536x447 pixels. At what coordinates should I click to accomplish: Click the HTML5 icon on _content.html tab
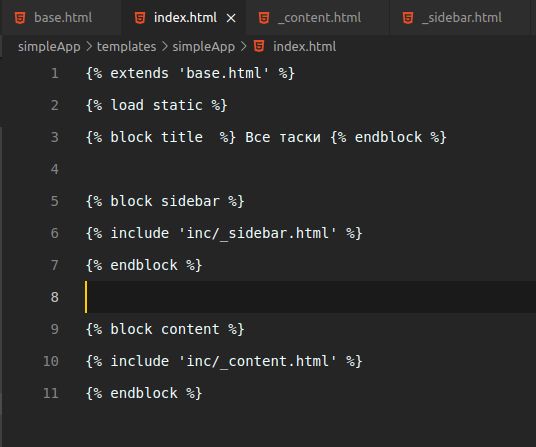(x=264, y=18)
